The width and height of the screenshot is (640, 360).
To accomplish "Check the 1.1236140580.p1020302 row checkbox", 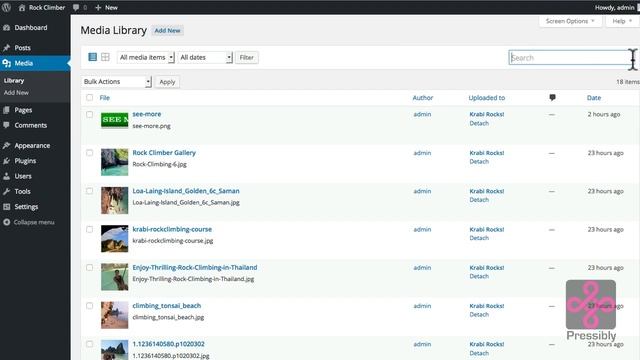I will click(x=89, y=344).
